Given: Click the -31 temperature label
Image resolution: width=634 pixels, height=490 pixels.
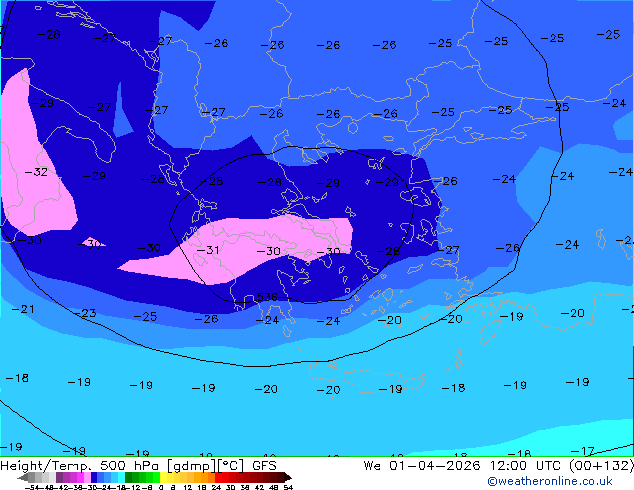Looking at the screenshot, I should point(208,250).
